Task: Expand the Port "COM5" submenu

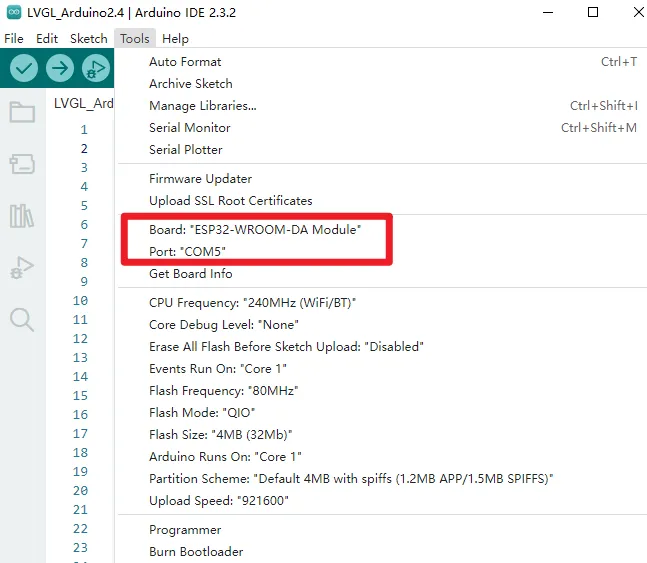Action: [x=188, y=251]
